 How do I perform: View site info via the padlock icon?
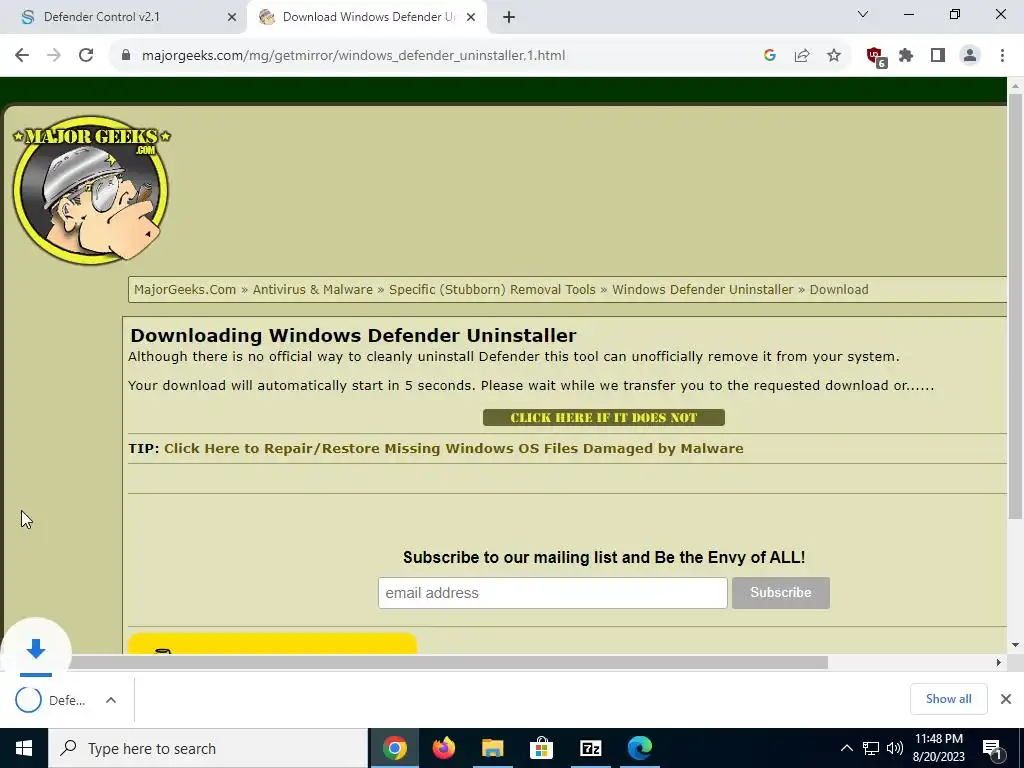[x=126, y=56]
